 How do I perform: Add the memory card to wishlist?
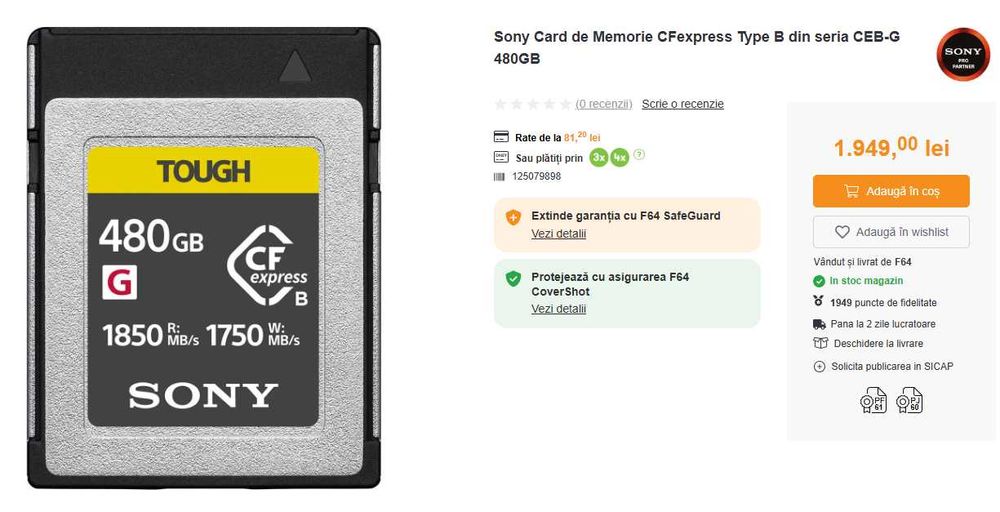pyautogui.click(x=890, y=232)
